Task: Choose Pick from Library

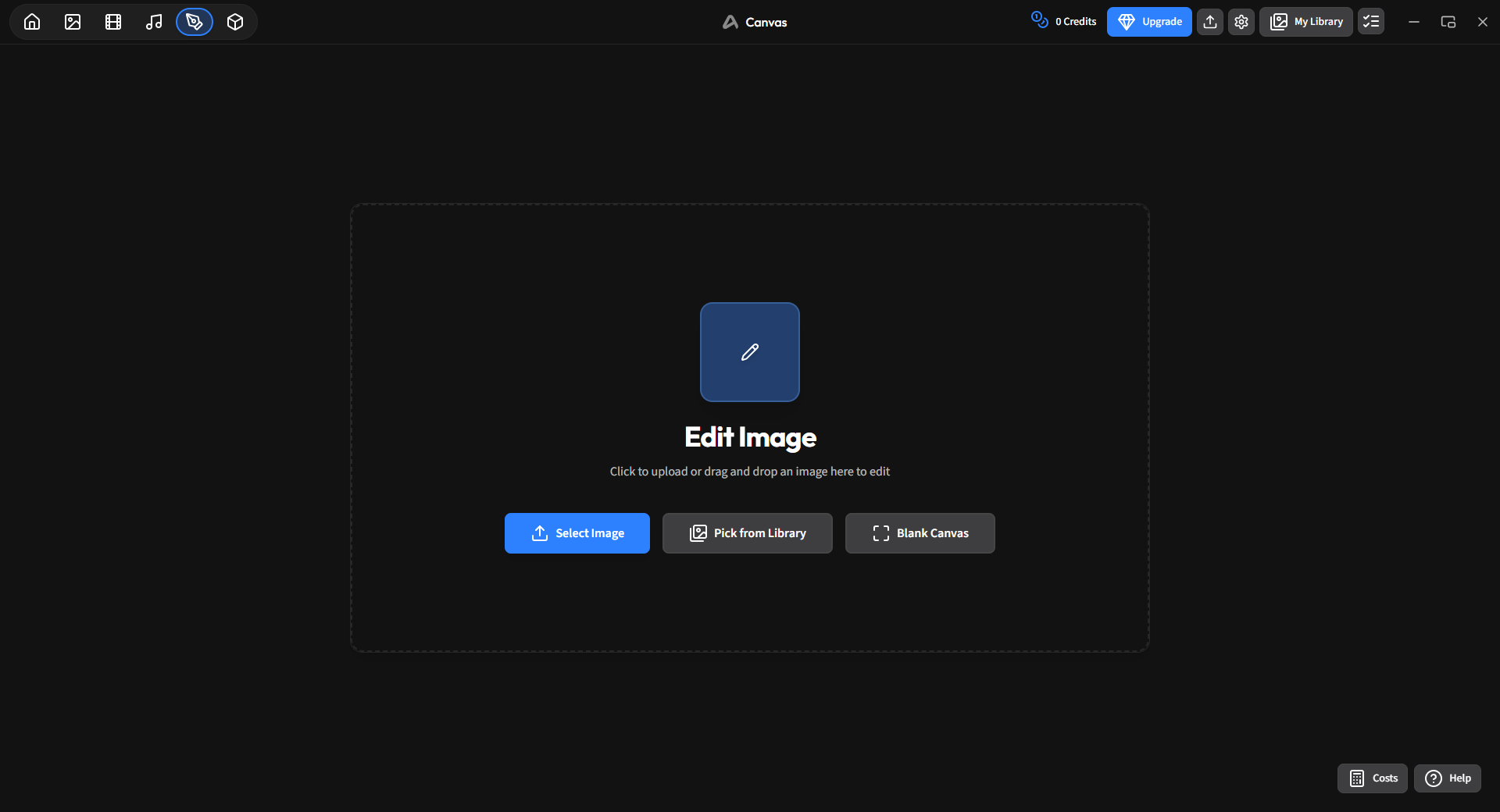Action: coord(748,533)
